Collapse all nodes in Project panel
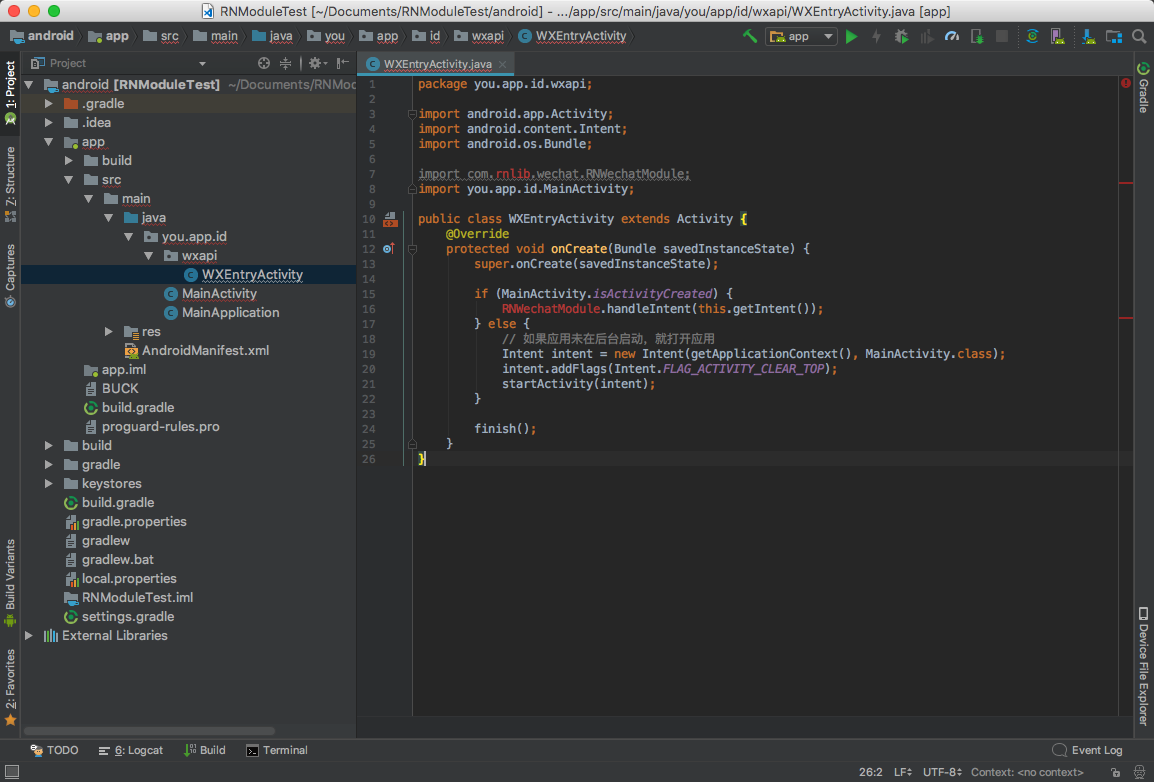Screen dimensions: 1154x782 point(286,63)
